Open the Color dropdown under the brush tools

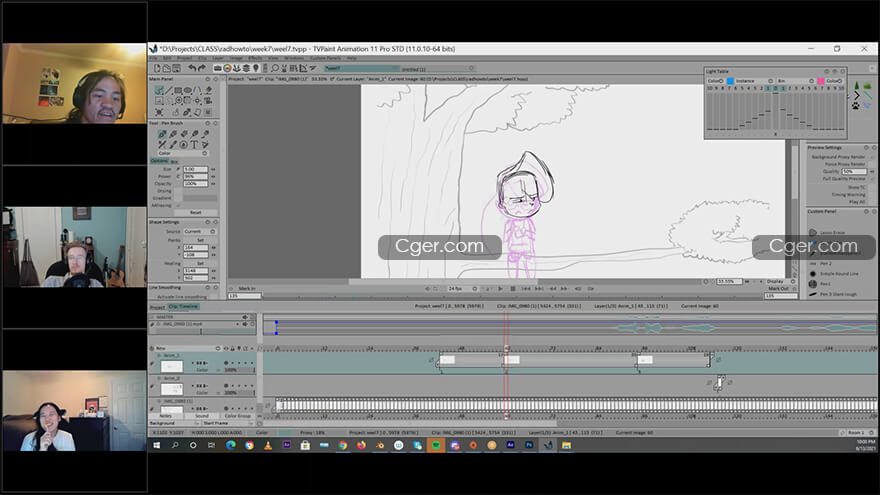click(183, 153)
